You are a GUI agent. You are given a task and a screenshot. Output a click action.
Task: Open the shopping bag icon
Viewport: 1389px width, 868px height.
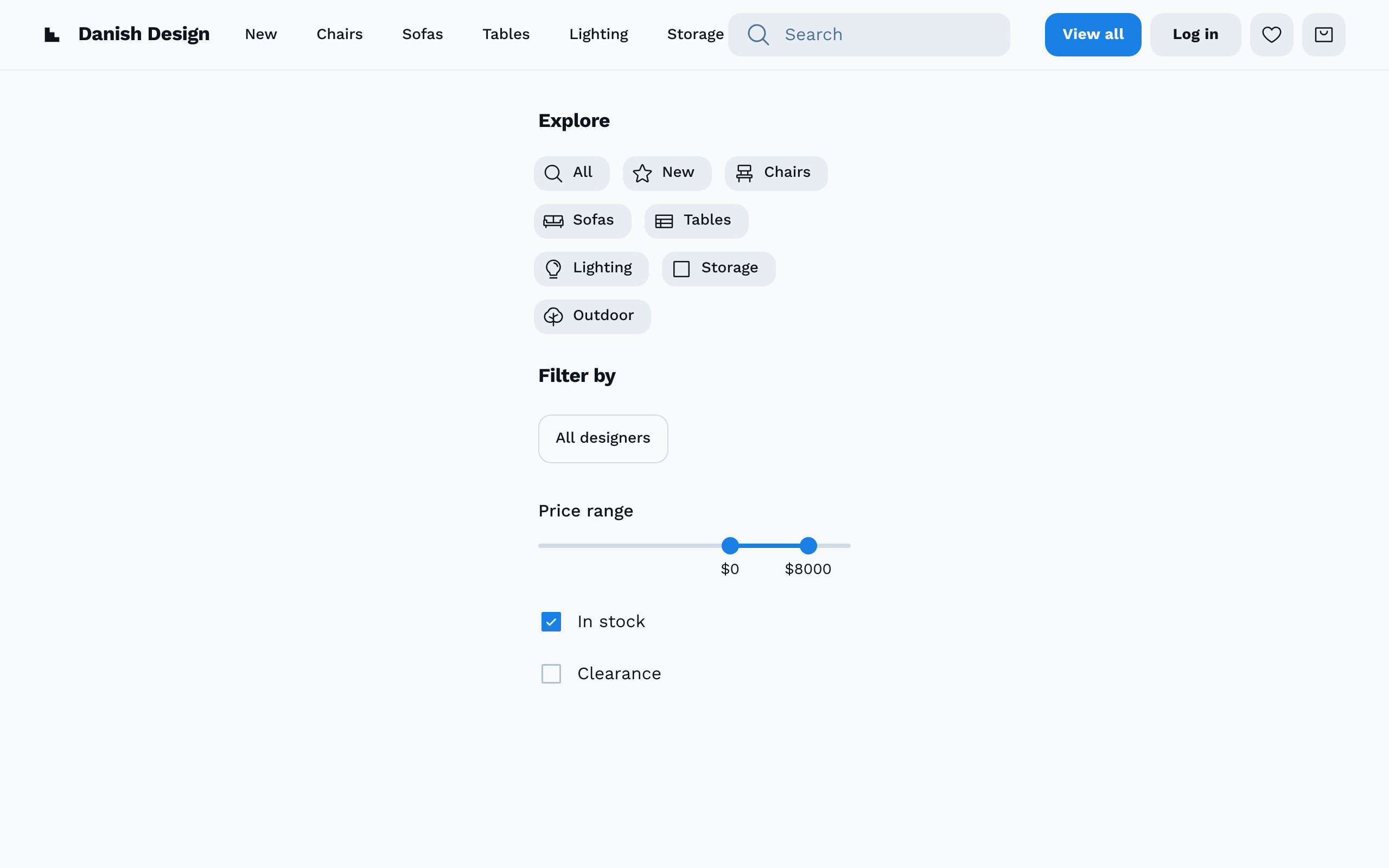tap(1323, 34)
